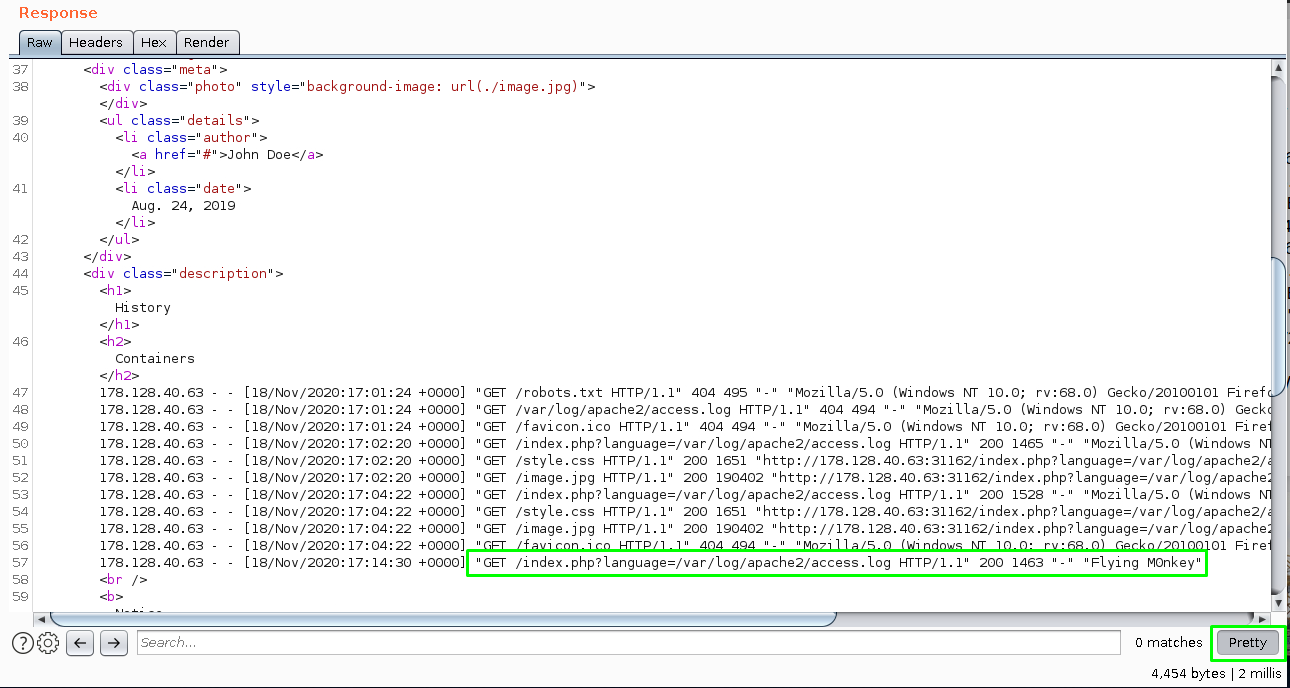Viewport: 1290px width, 688px height.
Task: Open the Render tab
Action: pos(207,43)
